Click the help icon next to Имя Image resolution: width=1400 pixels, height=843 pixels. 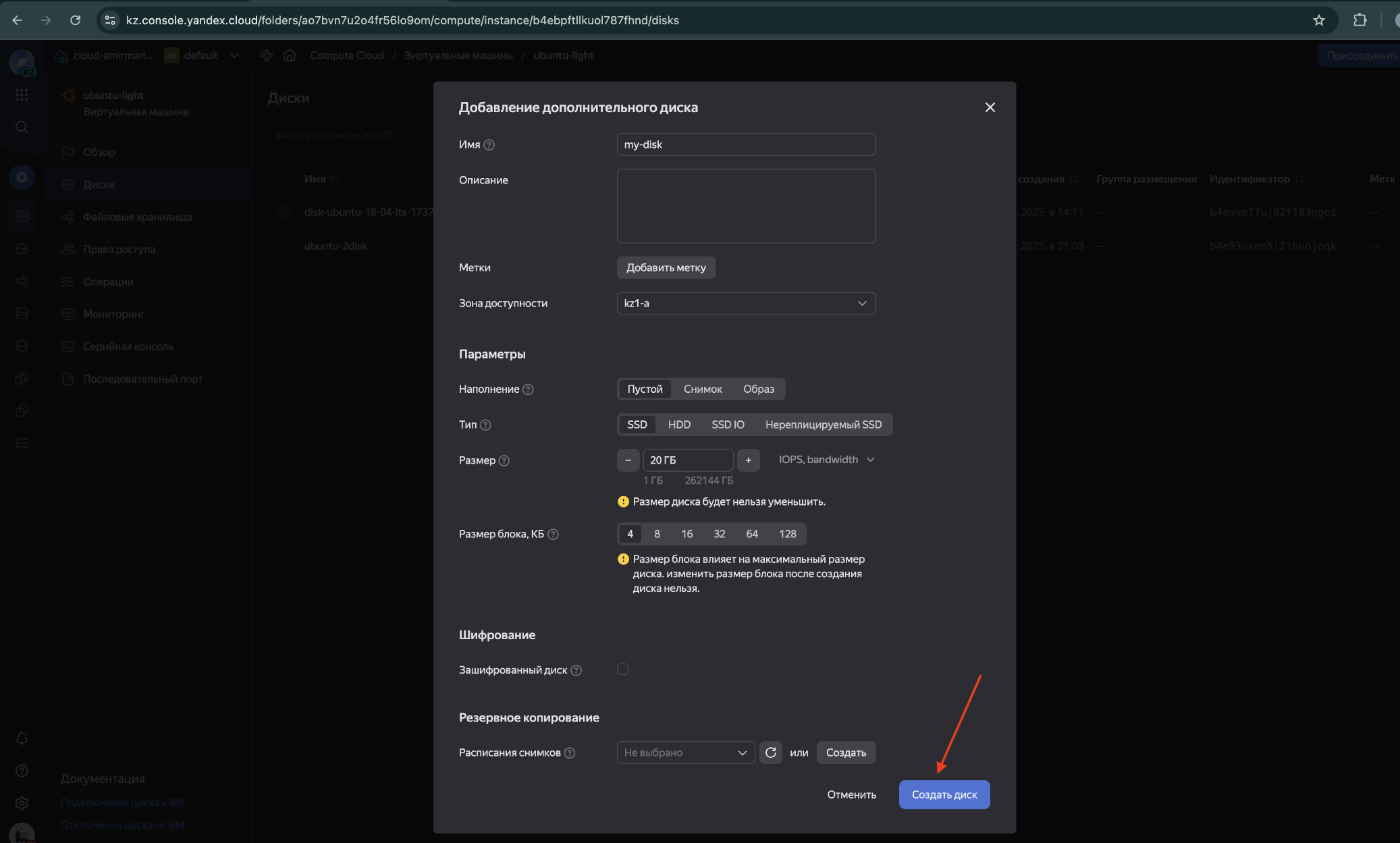489,145
